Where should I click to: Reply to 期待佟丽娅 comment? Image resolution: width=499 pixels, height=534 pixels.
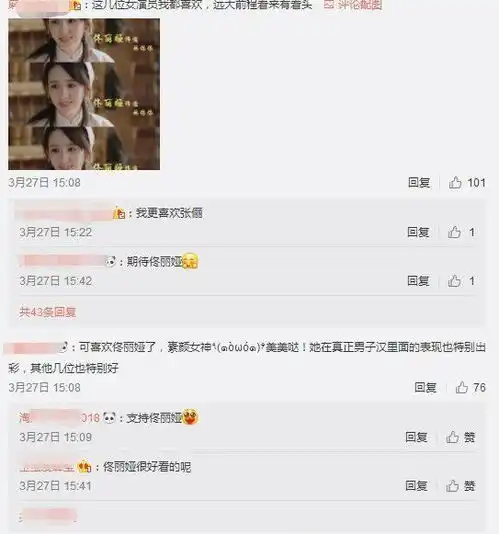tap(418, 281)
